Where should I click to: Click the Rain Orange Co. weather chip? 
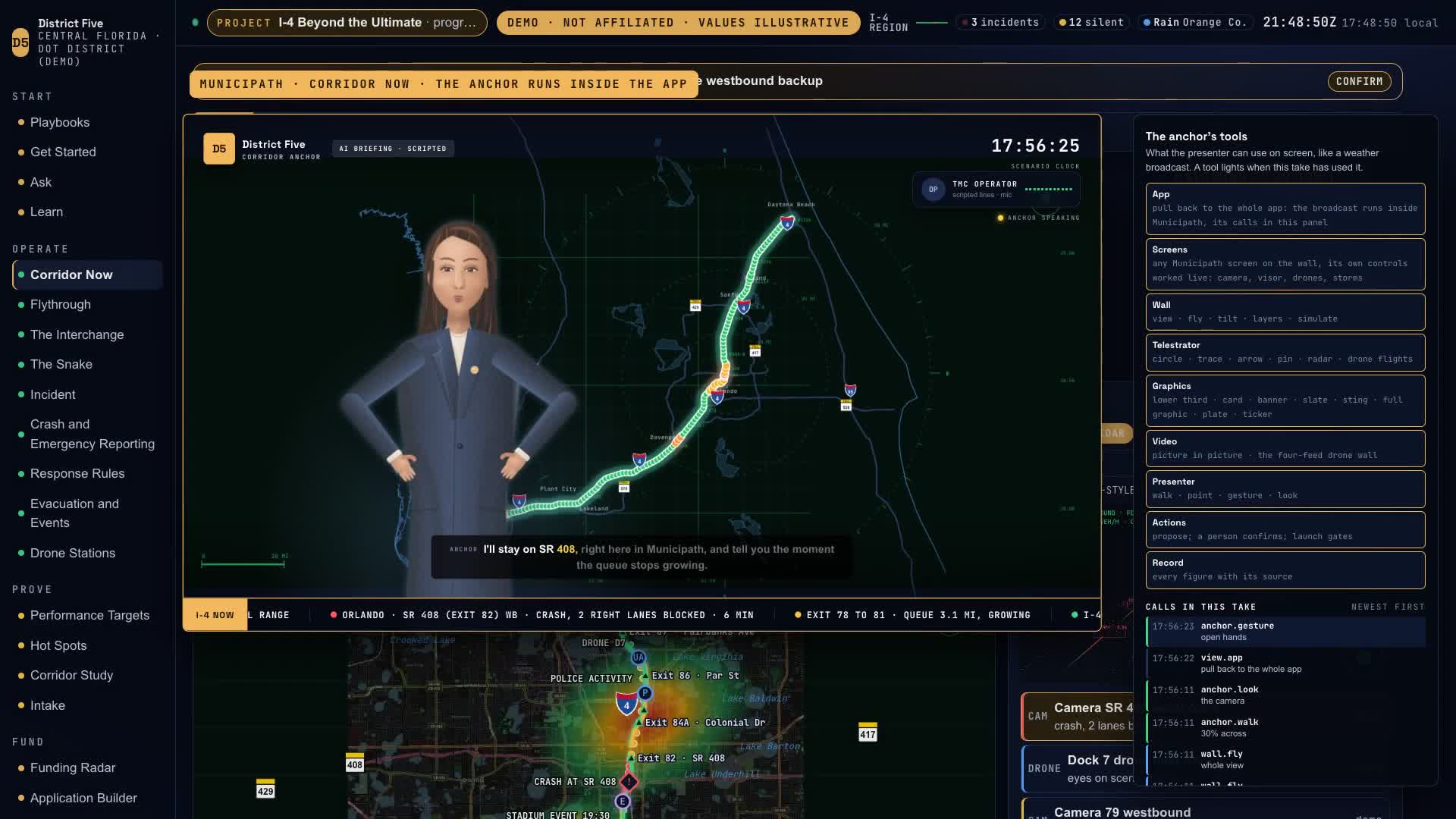click(x=1194, y=23)
